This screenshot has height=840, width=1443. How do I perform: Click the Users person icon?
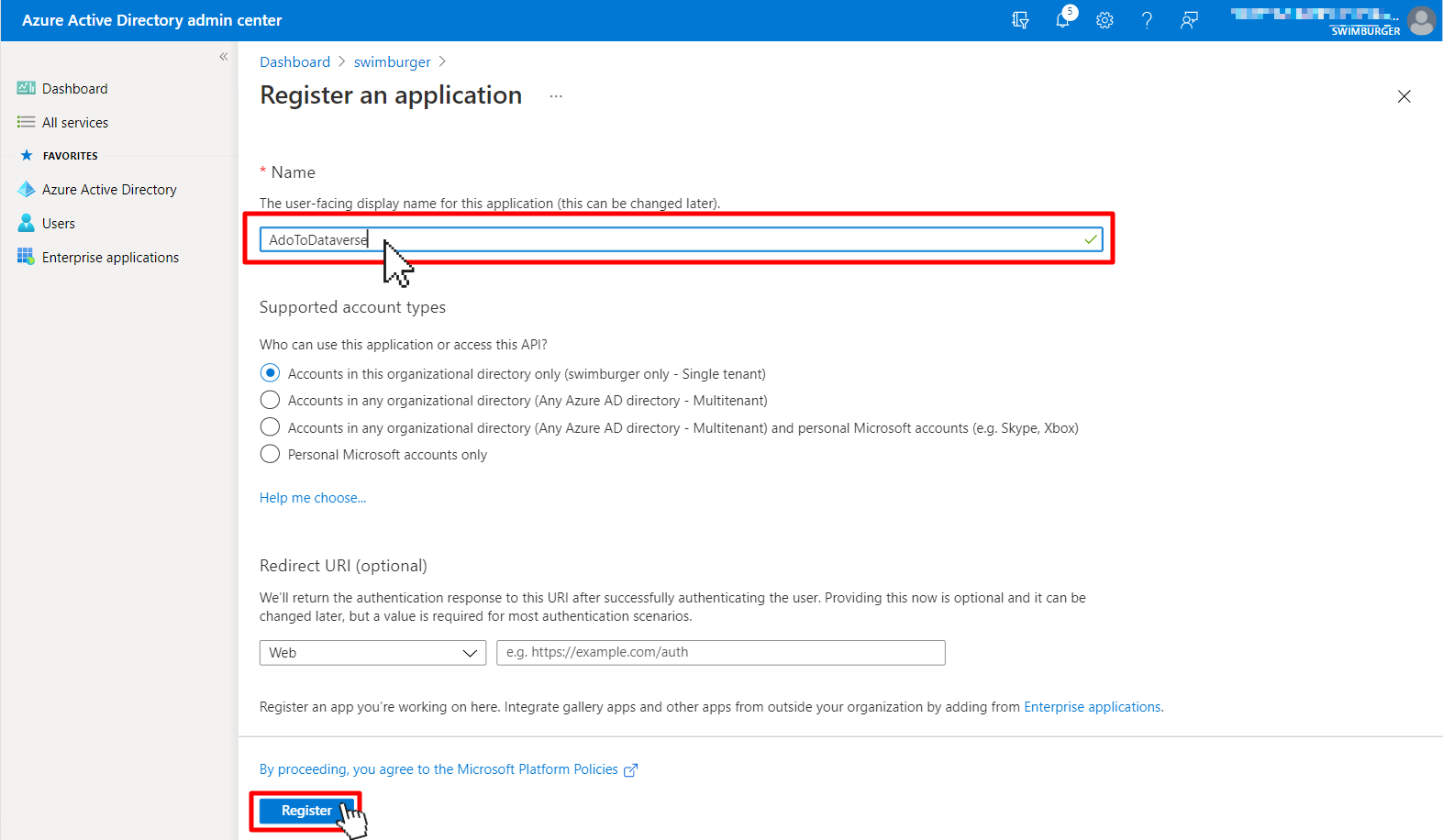click(x=27, y=223)
